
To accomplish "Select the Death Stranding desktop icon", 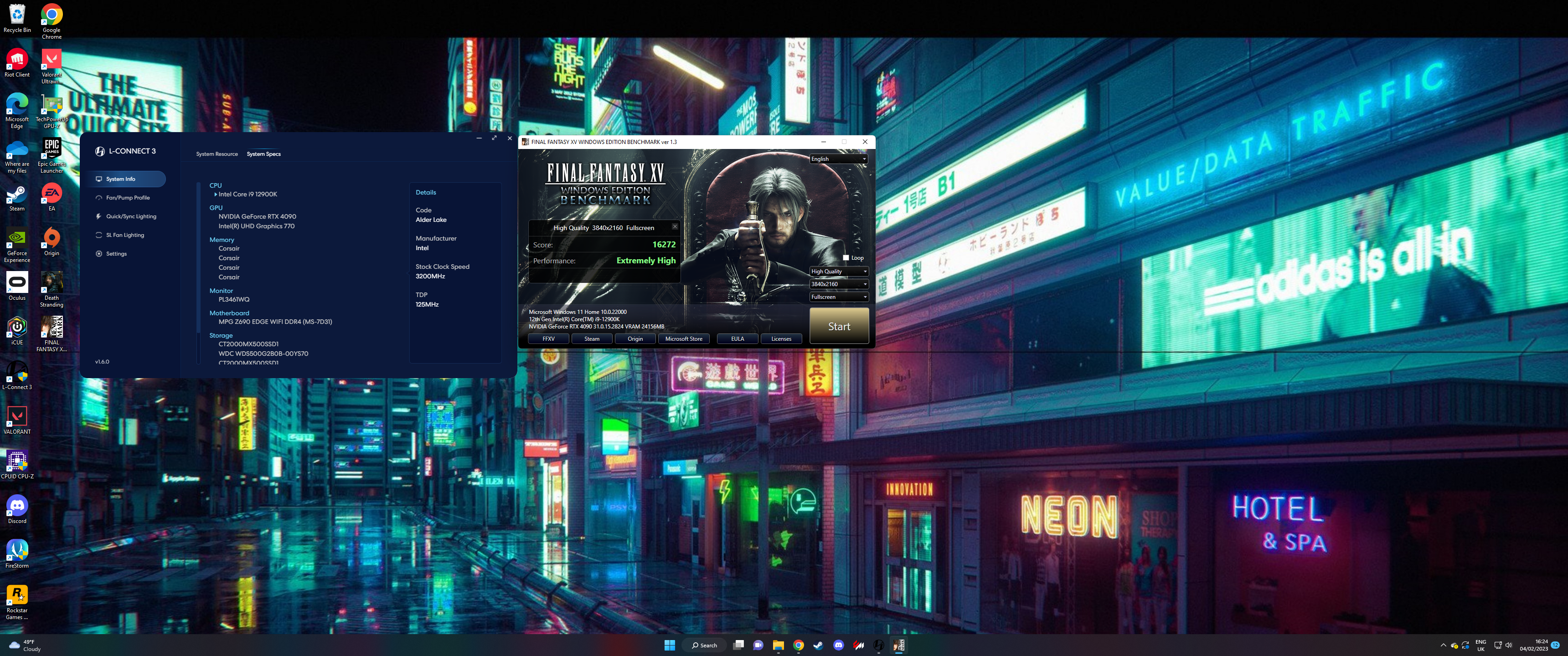I will (52, 290).
